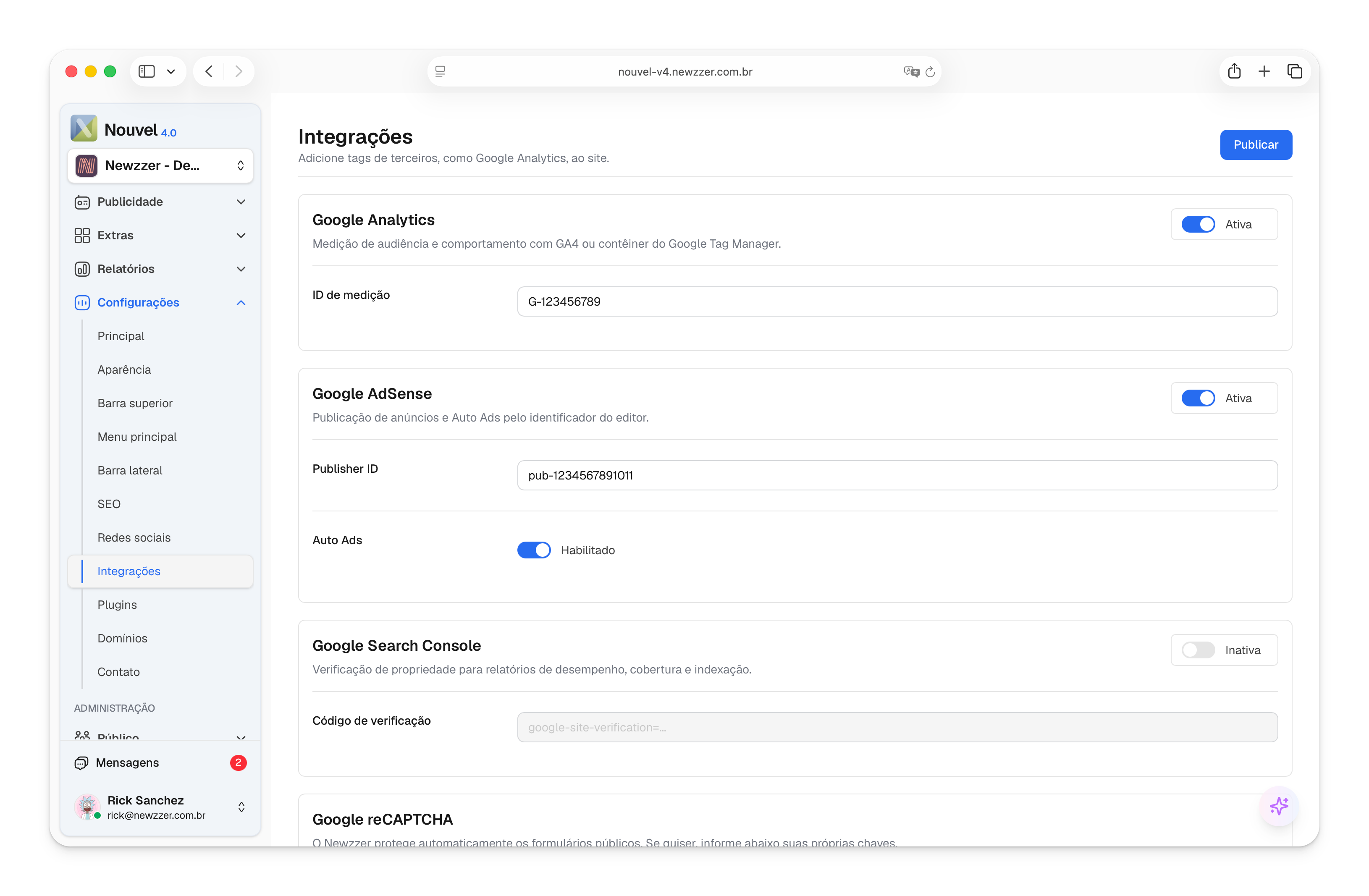Click the Publicidade menu label
The image size is (1369, 896).
click(x=130, y=202)
